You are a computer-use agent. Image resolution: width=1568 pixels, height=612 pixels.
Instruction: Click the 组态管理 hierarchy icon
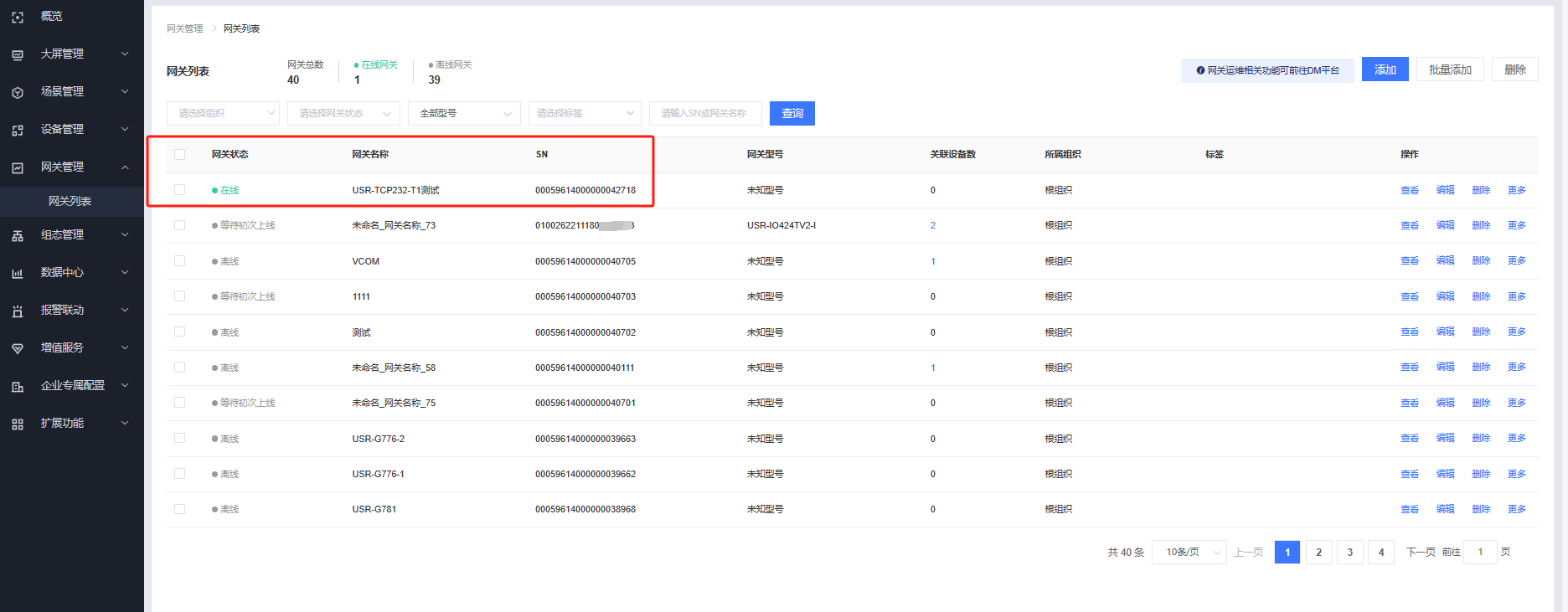[x=18, y=235]
